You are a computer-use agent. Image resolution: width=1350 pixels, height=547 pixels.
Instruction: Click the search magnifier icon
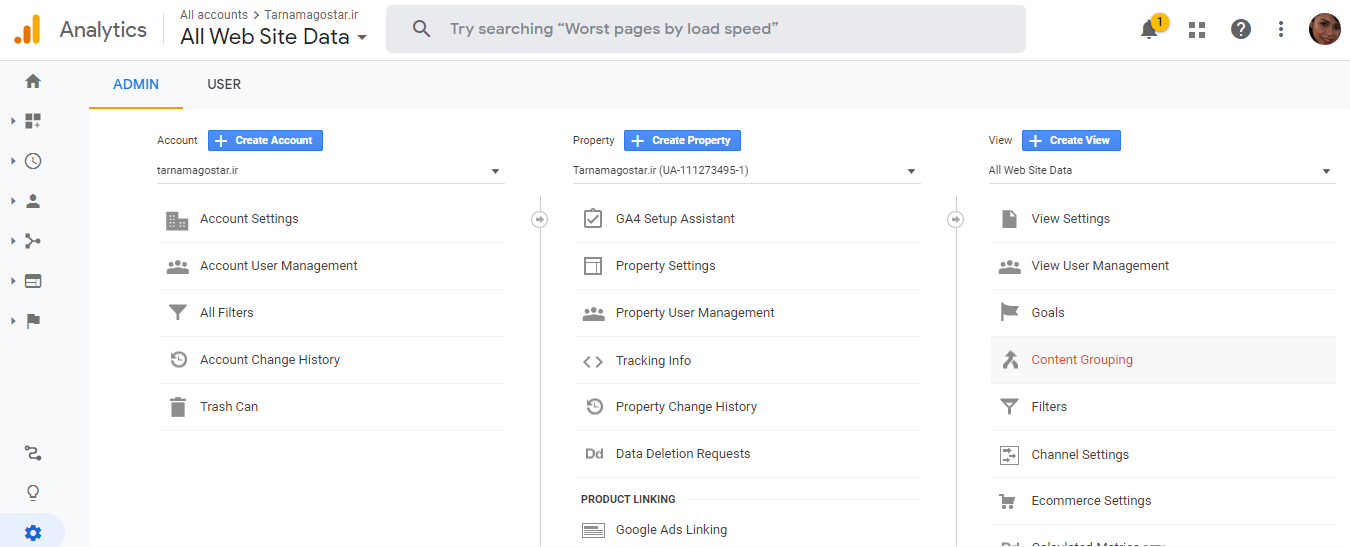[x=422, y=29]
